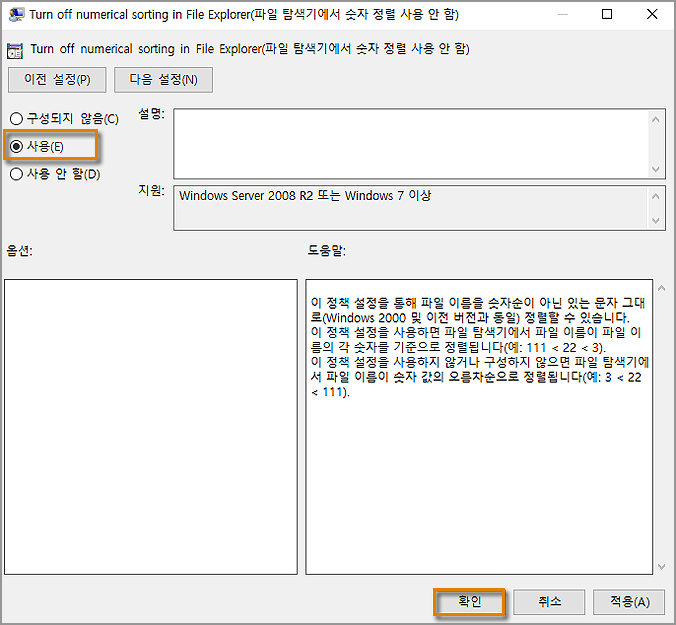Click scroll down arrow in 설명 box
Screen dimensions: 676x625
(x=656, y=169)
